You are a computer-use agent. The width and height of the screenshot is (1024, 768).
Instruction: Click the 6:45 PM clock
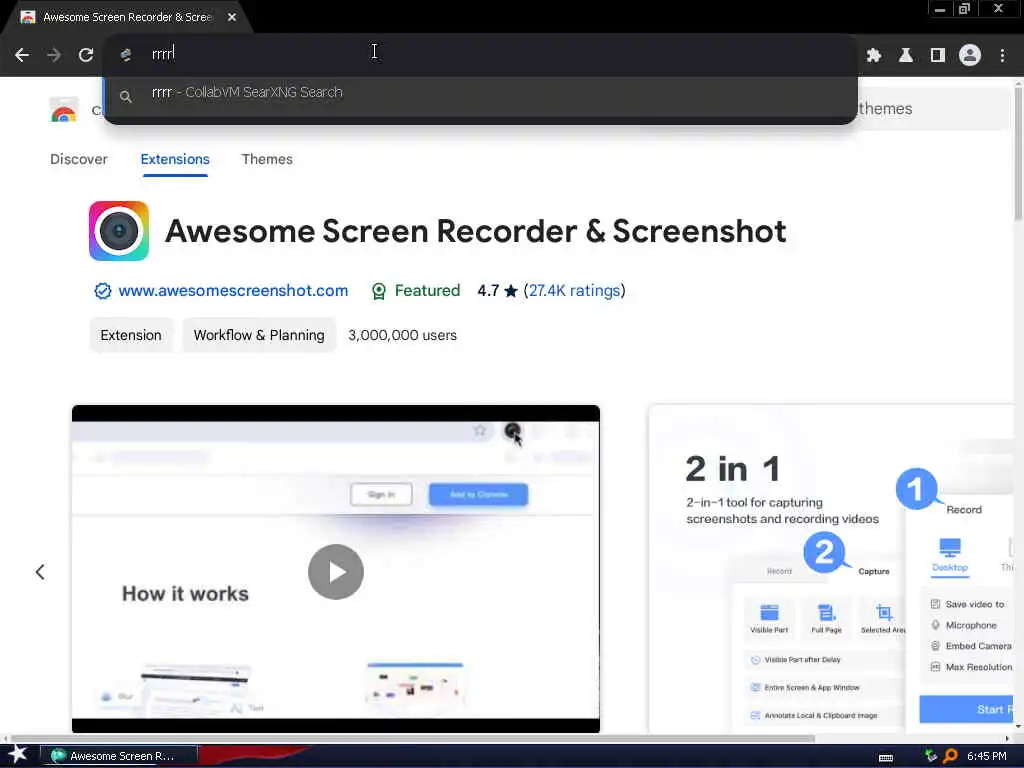pyautogui.click(x=987, y=756)
